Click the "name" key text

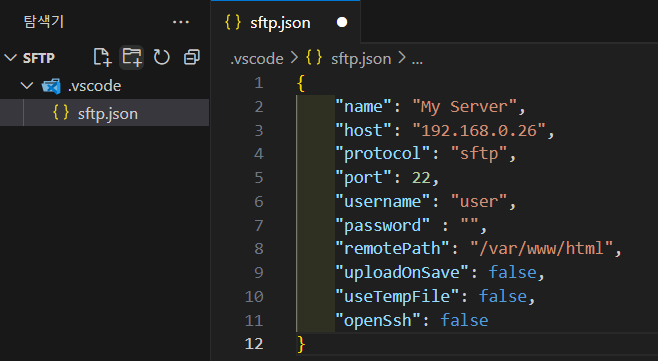coord(363,107)
